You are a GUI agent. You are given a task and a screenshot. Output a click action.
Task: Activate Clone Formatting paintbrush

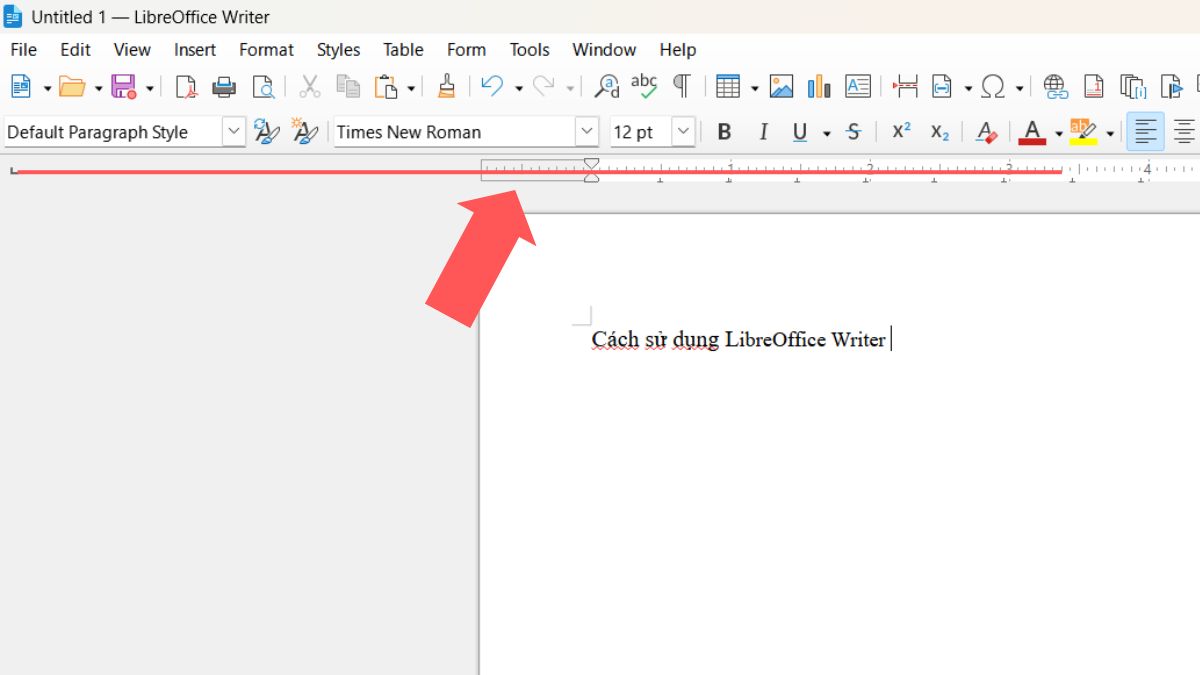tap(447, 87)
